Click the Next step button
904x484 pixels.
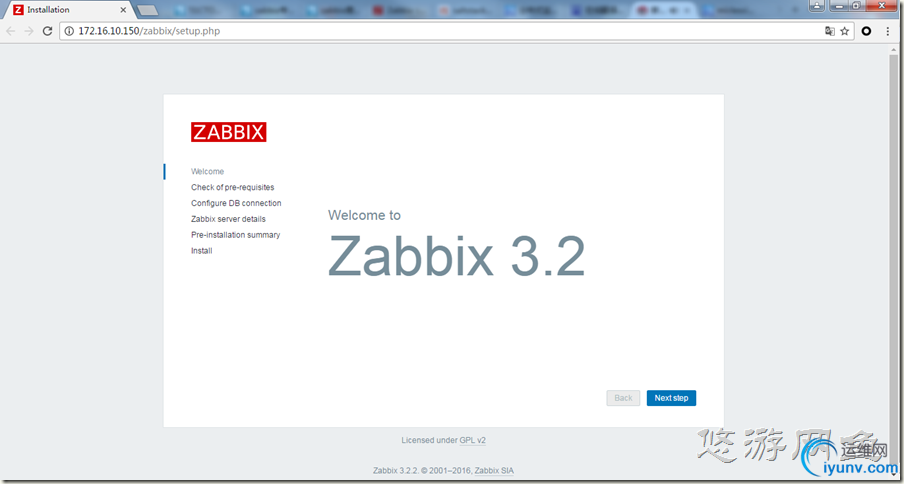click(671, 398)
